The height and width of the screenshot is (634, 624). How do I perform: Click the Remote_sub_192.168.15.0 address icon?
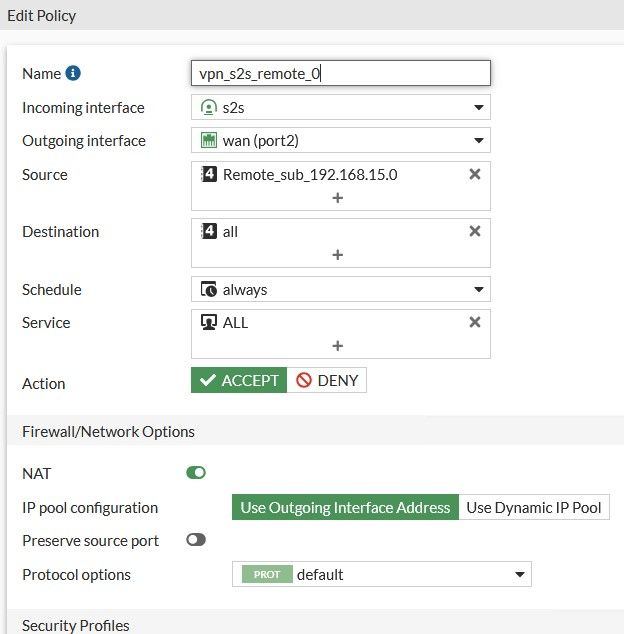click(x=209, y=174)
